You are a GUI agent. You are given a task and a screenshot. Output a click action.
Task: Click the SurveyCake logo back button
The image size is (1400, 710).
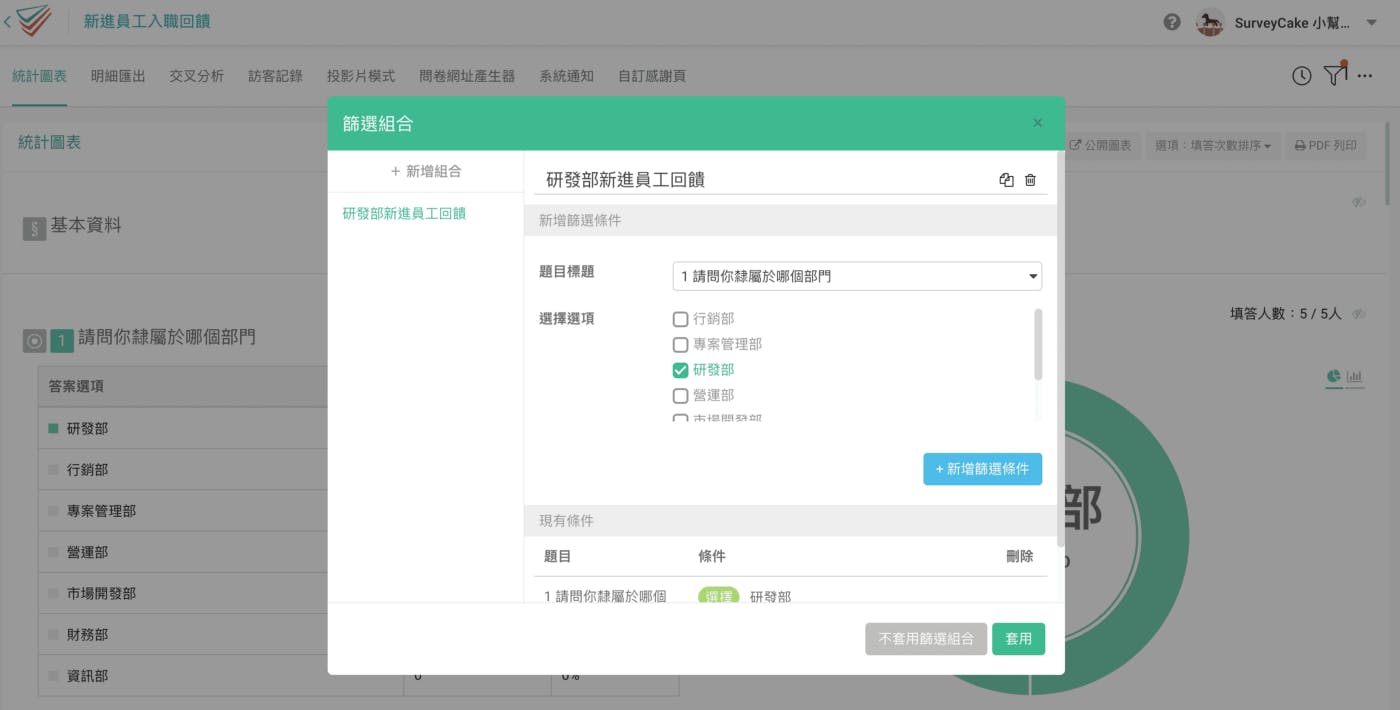click(28, 21)
